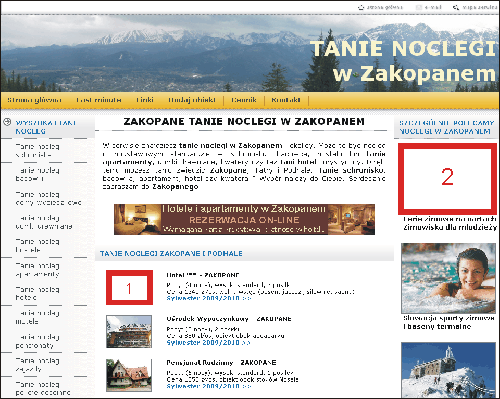The image size is (500, 399).
Task: Open Tanie noclegi domki drewniane link
Action: coord(44,222)
